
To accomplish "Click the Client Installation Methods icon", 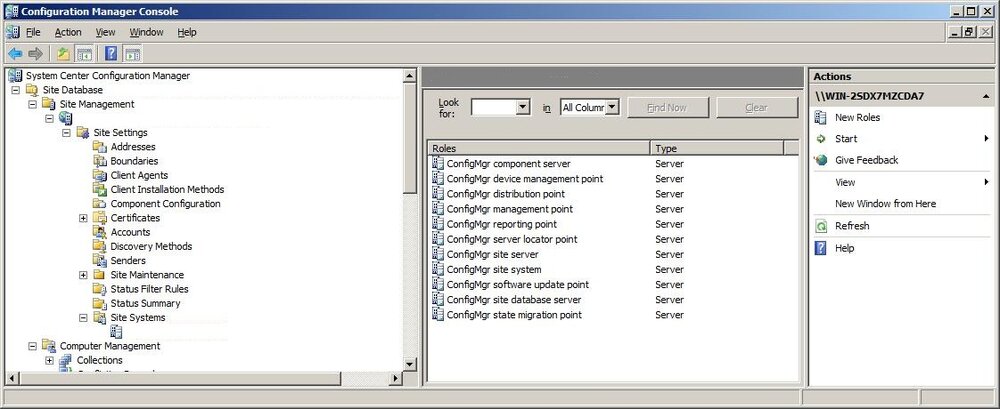I will pos(99,190).
